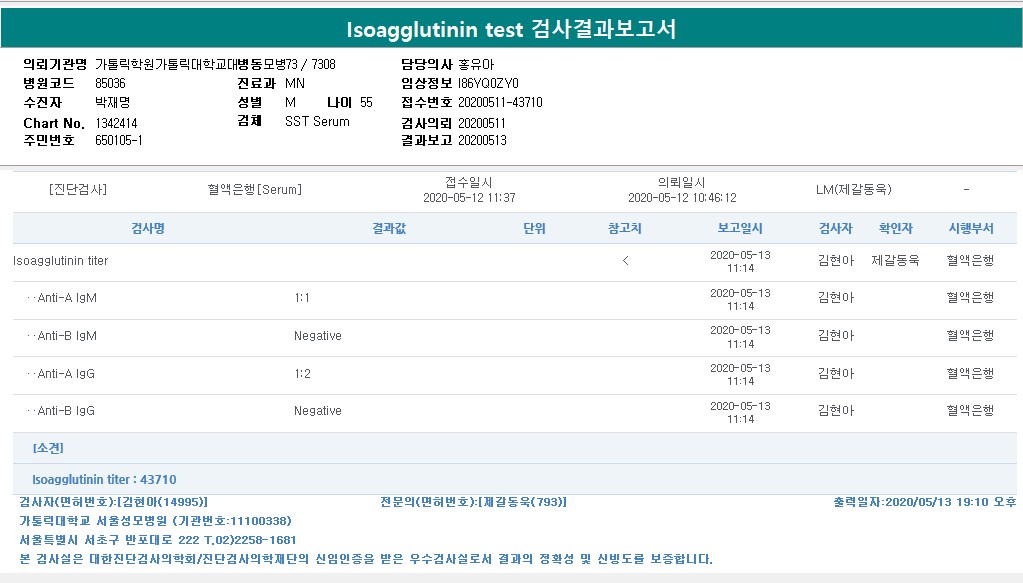Click the 1:2 result value

coord(302,374)
